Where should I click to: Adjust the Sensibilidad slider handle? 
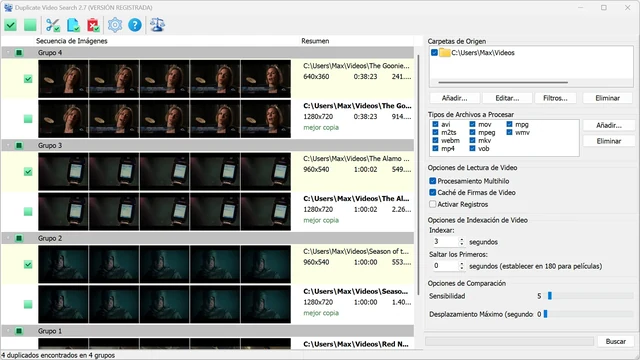coord(550,296)
